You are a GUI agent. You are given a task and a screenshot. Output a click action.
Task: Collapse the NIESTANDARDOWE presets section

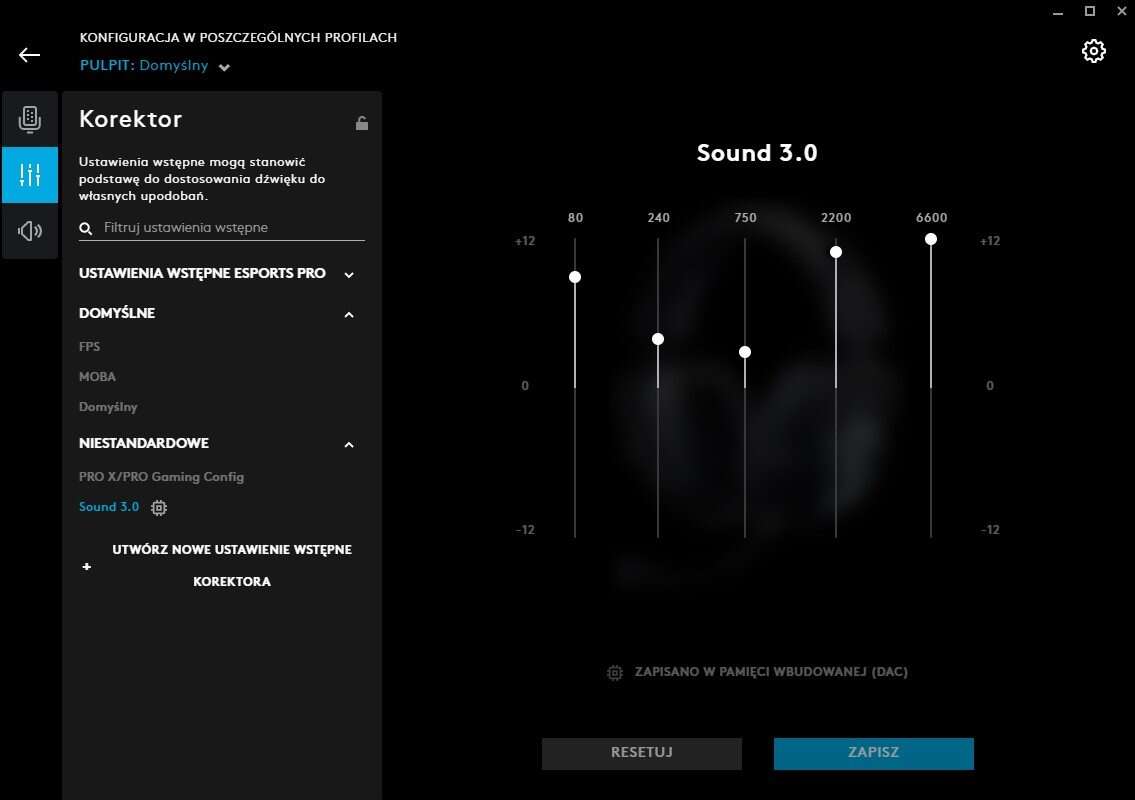[x=349, y=444]
